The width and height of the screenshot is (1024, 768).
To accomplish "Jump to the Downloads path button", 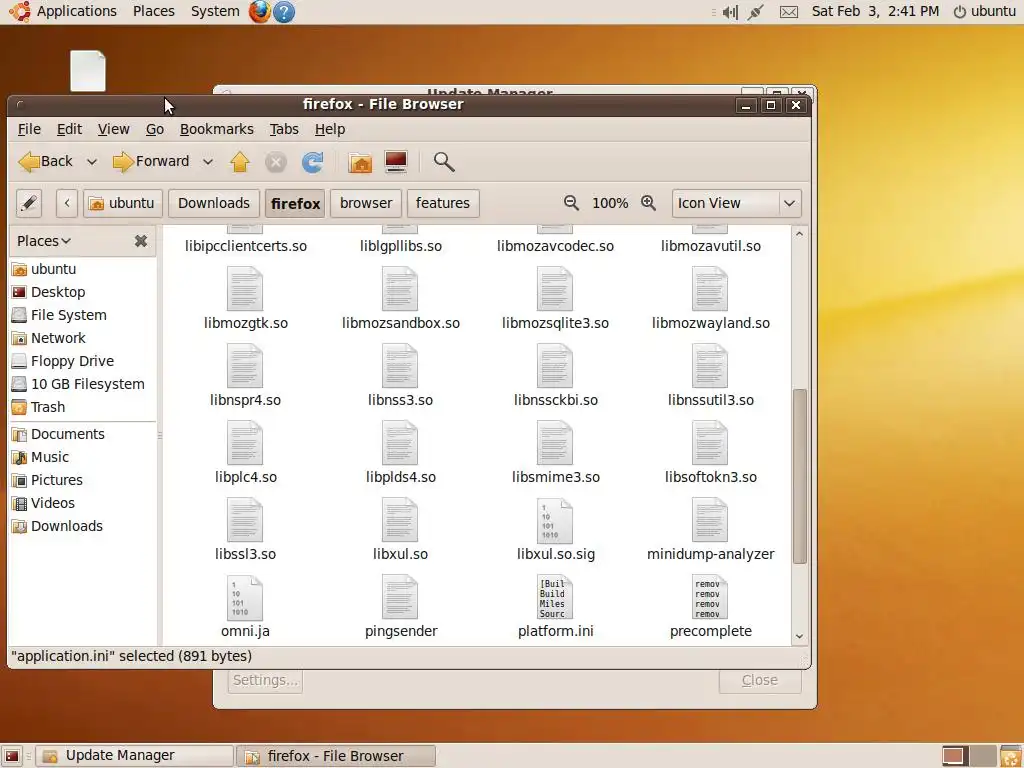I will 214,203.
